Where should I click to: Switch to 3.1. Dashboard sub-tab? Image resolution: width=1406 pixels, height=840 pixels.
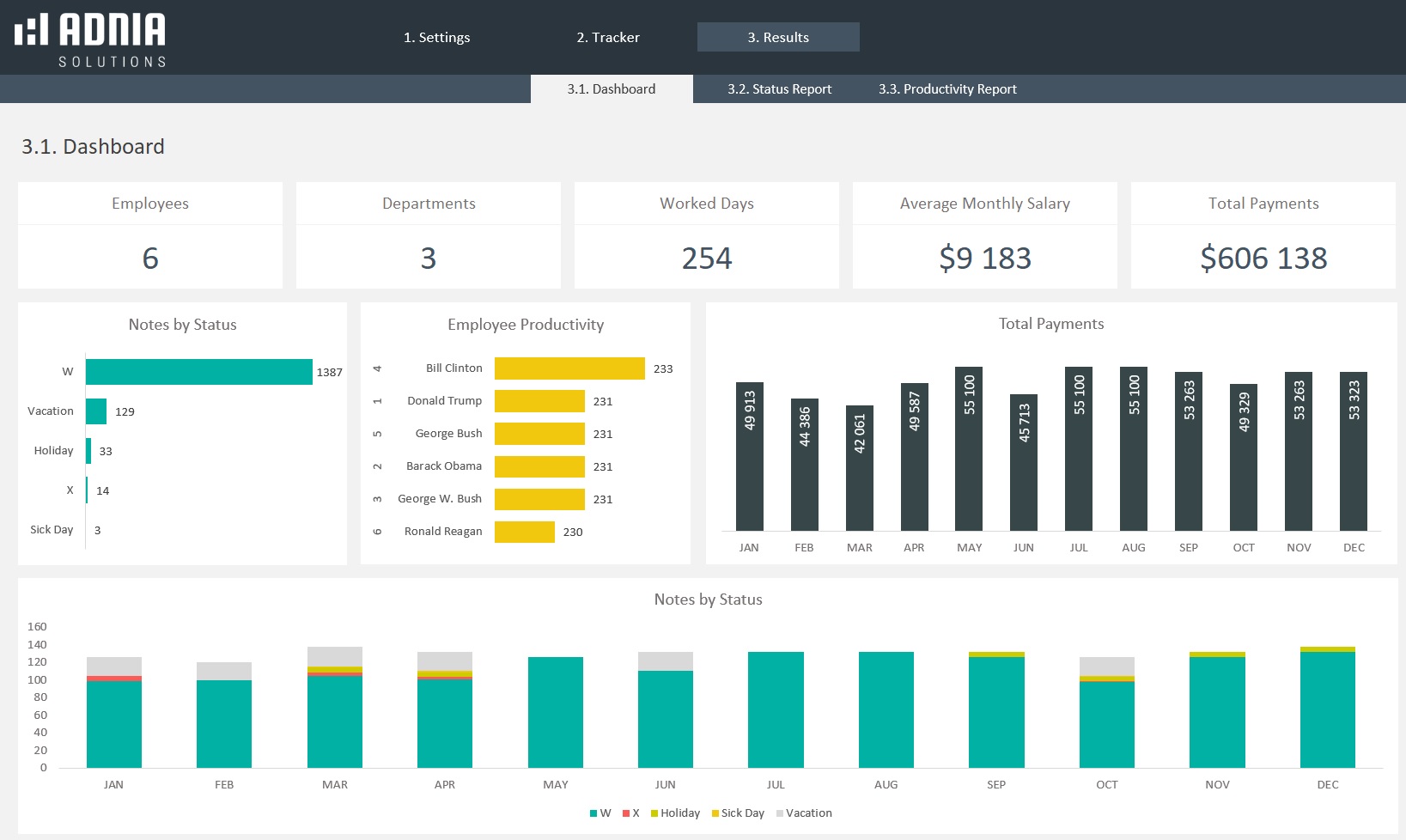coord(611,89)
